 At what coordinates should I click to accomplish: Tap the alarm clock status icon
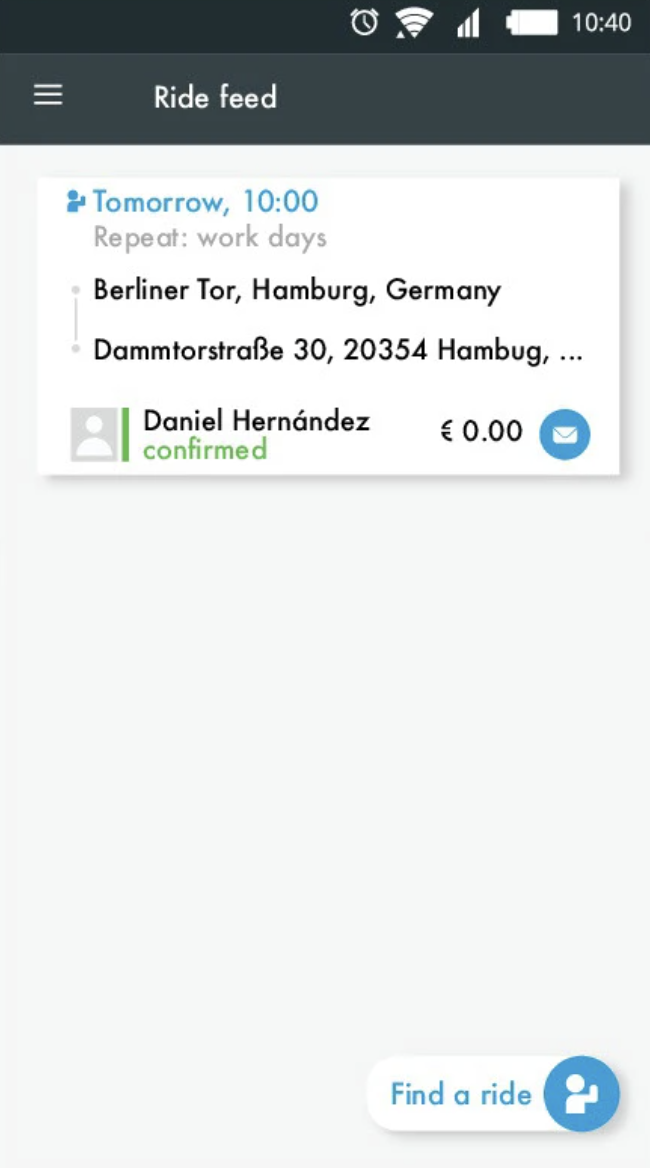(364, 22)
